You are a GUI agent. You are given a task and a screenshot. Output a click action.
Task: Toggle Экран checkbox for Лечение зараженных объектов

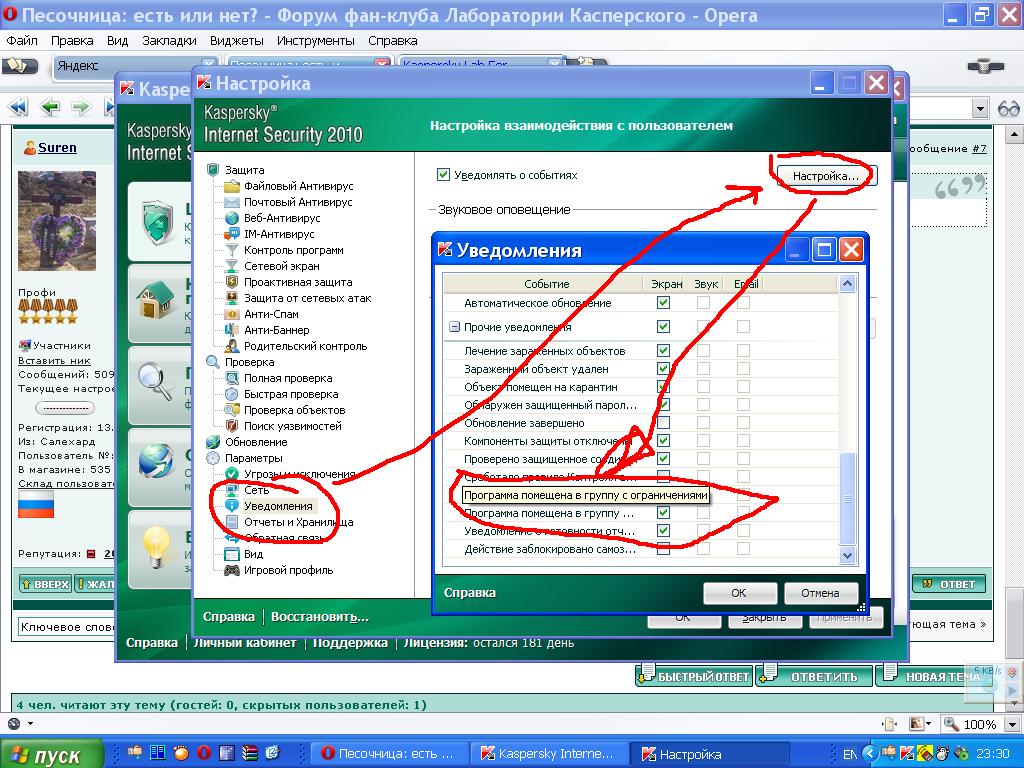tap(663, 351)
